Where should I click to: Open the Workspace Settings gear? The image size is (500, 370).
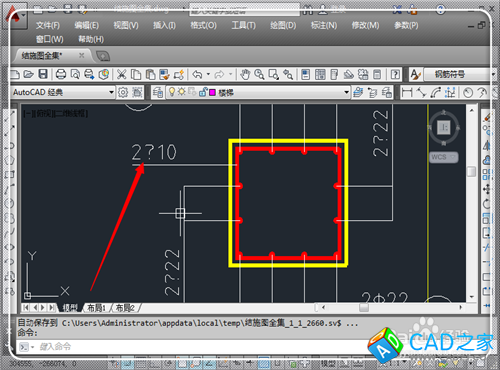click(123, 92)
